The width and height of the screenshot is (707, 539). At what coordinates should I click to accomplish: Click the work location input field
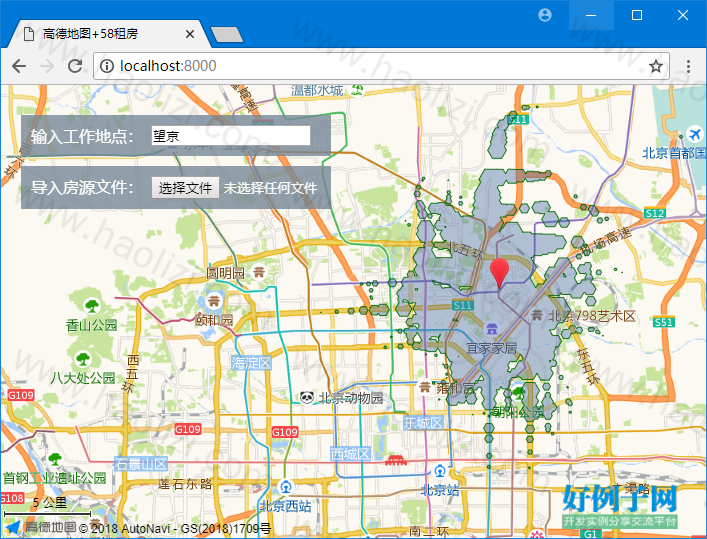pyautogui.click(x=230, y=136)
